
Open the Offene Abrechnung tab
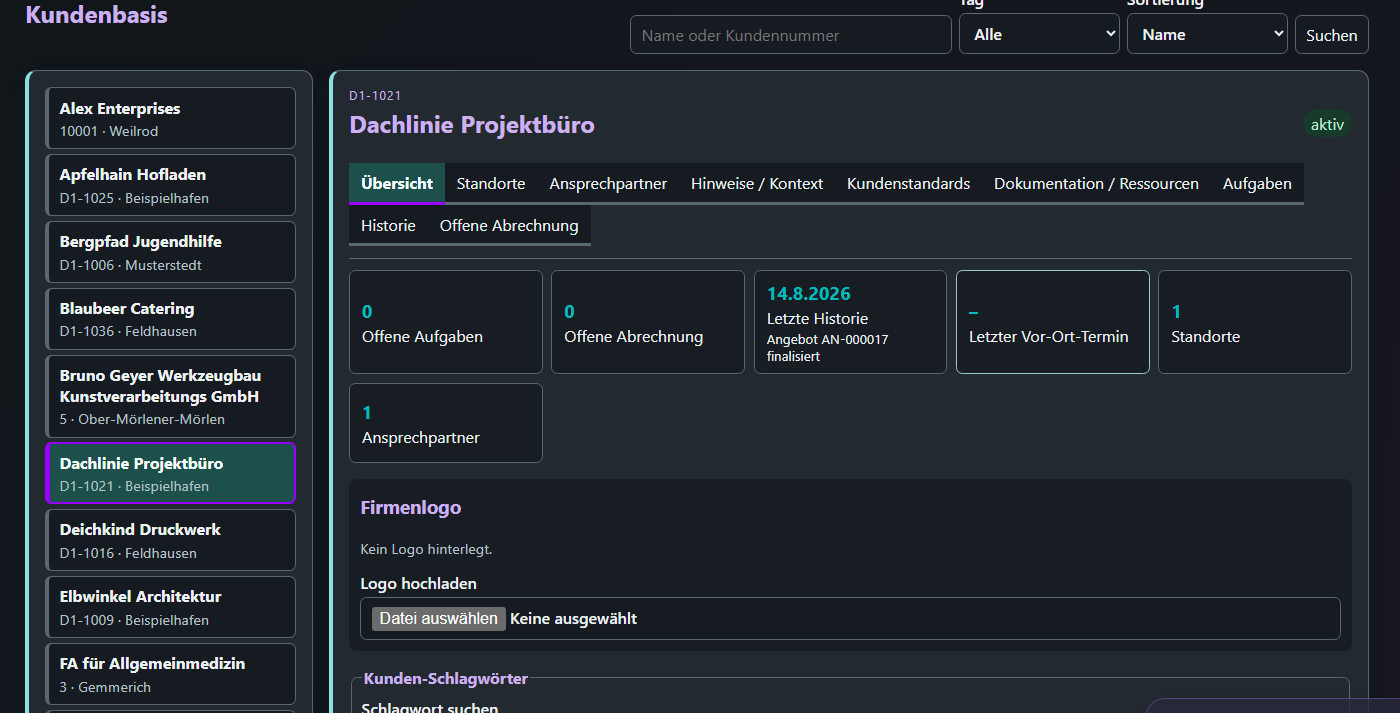[509, 226]
